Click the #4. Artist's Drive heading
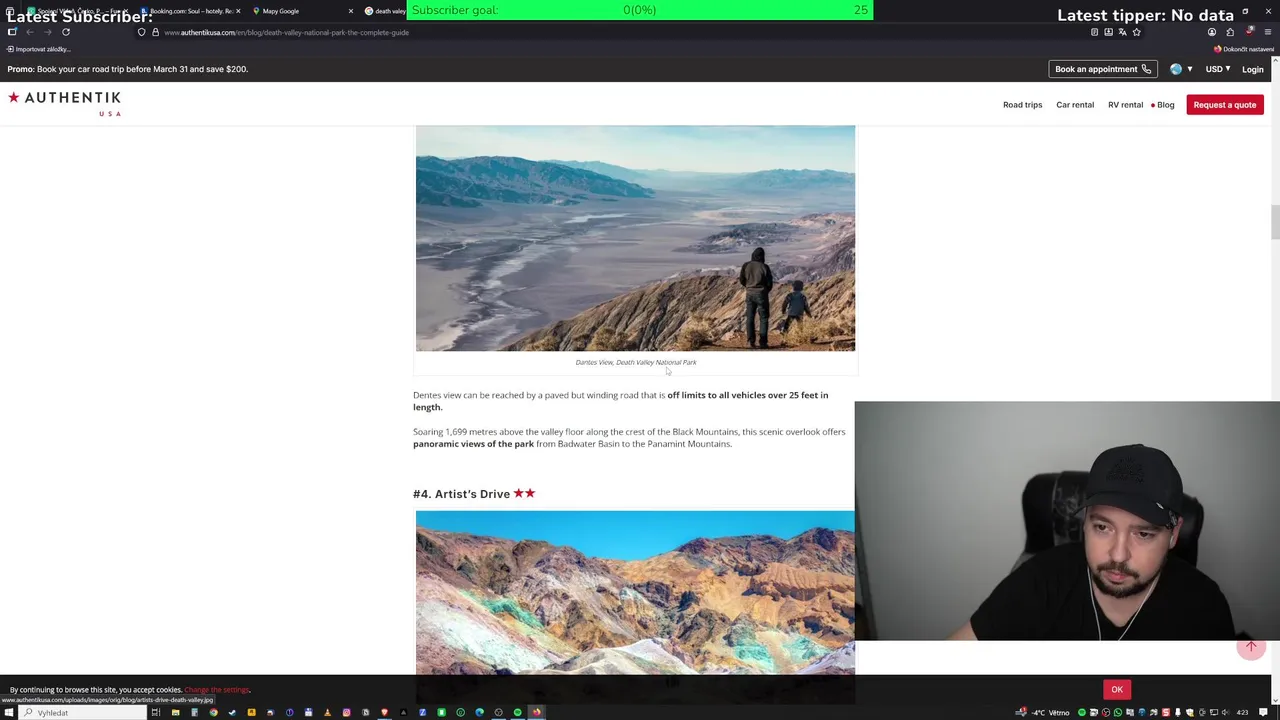The height and width of the screenshot is (720, 1280). 474,494
